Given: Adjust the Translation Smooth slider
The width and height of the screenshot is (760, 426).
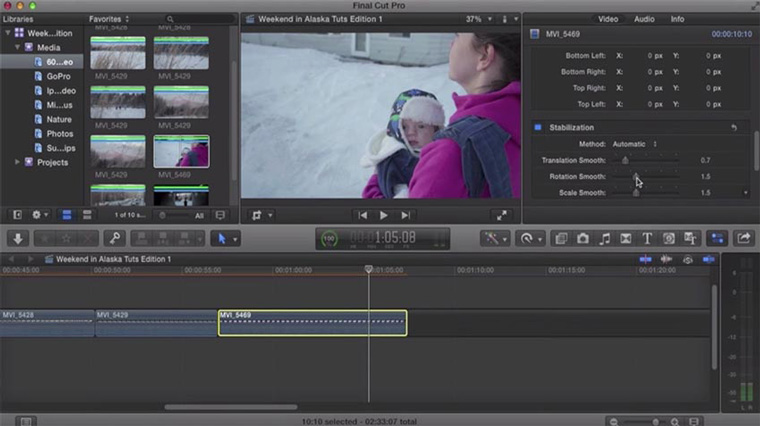Looking at the screenshot, I should pos(625,160).
